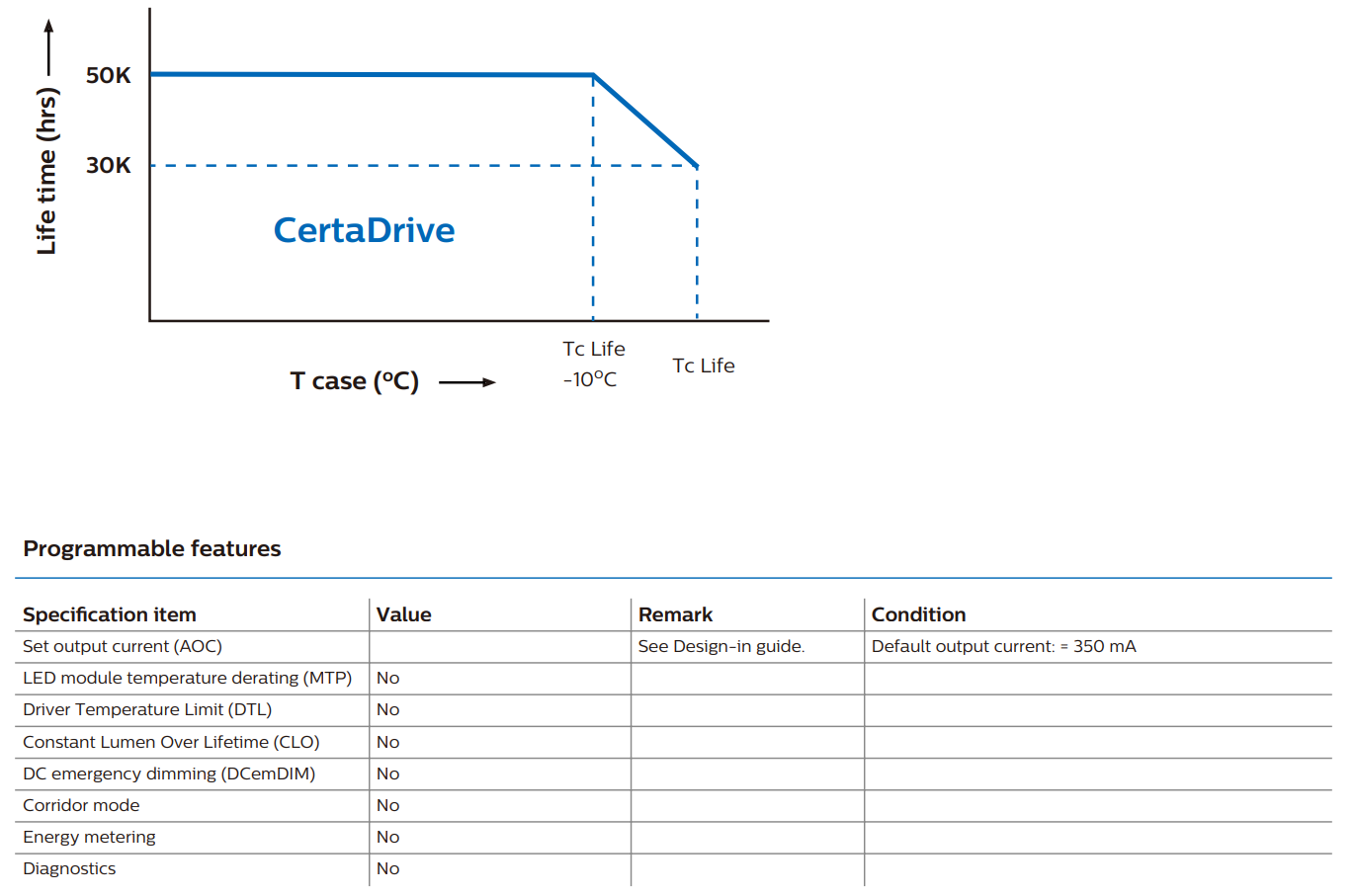The width and height of the screenshot is (1356, 896).
Task: Select the 'Diagnostics' row label
Action: pyautogui.click(x=69, y=868)
